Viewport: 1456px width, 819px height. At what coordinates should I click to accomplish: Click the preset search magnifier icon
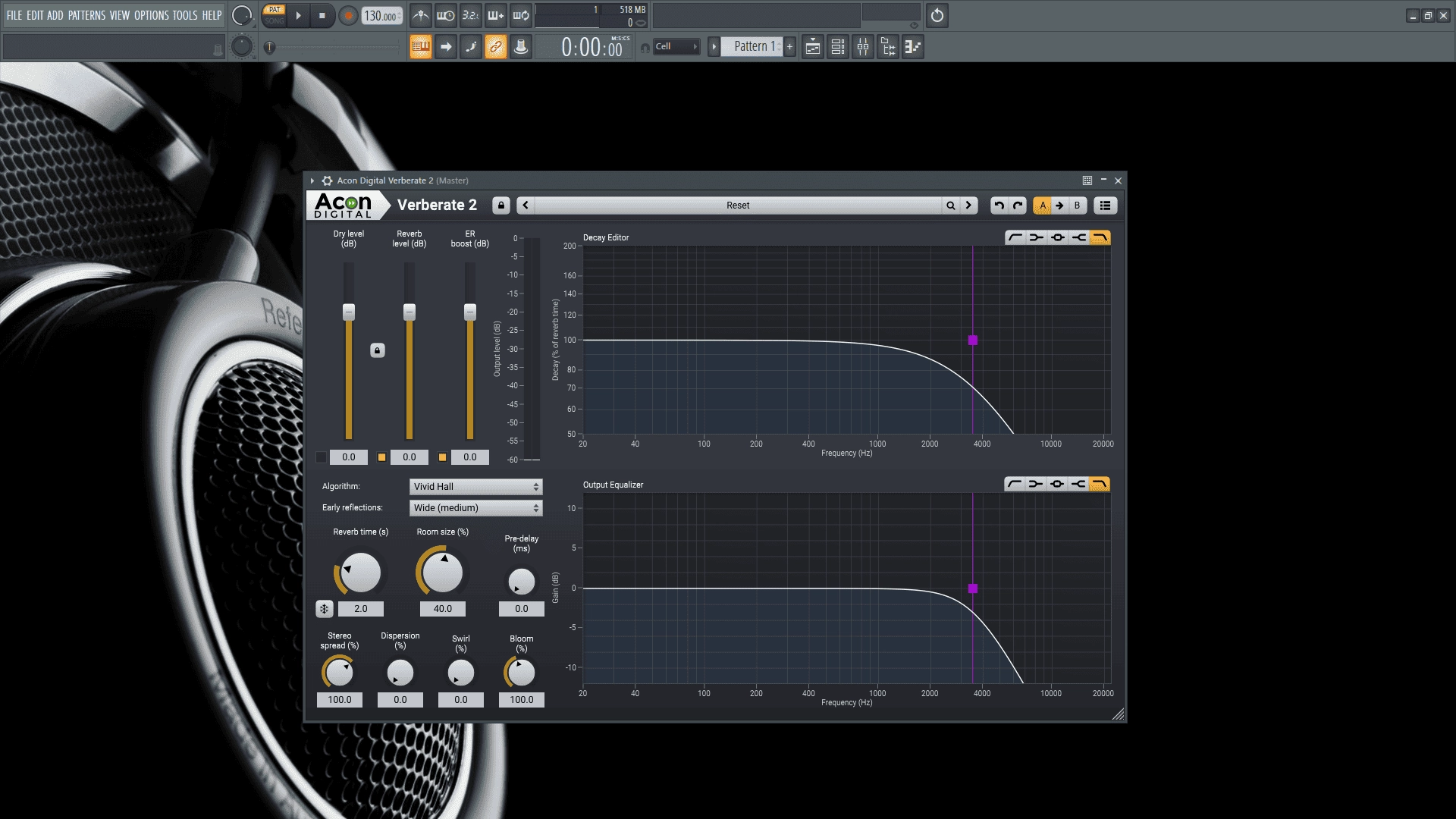950,206
